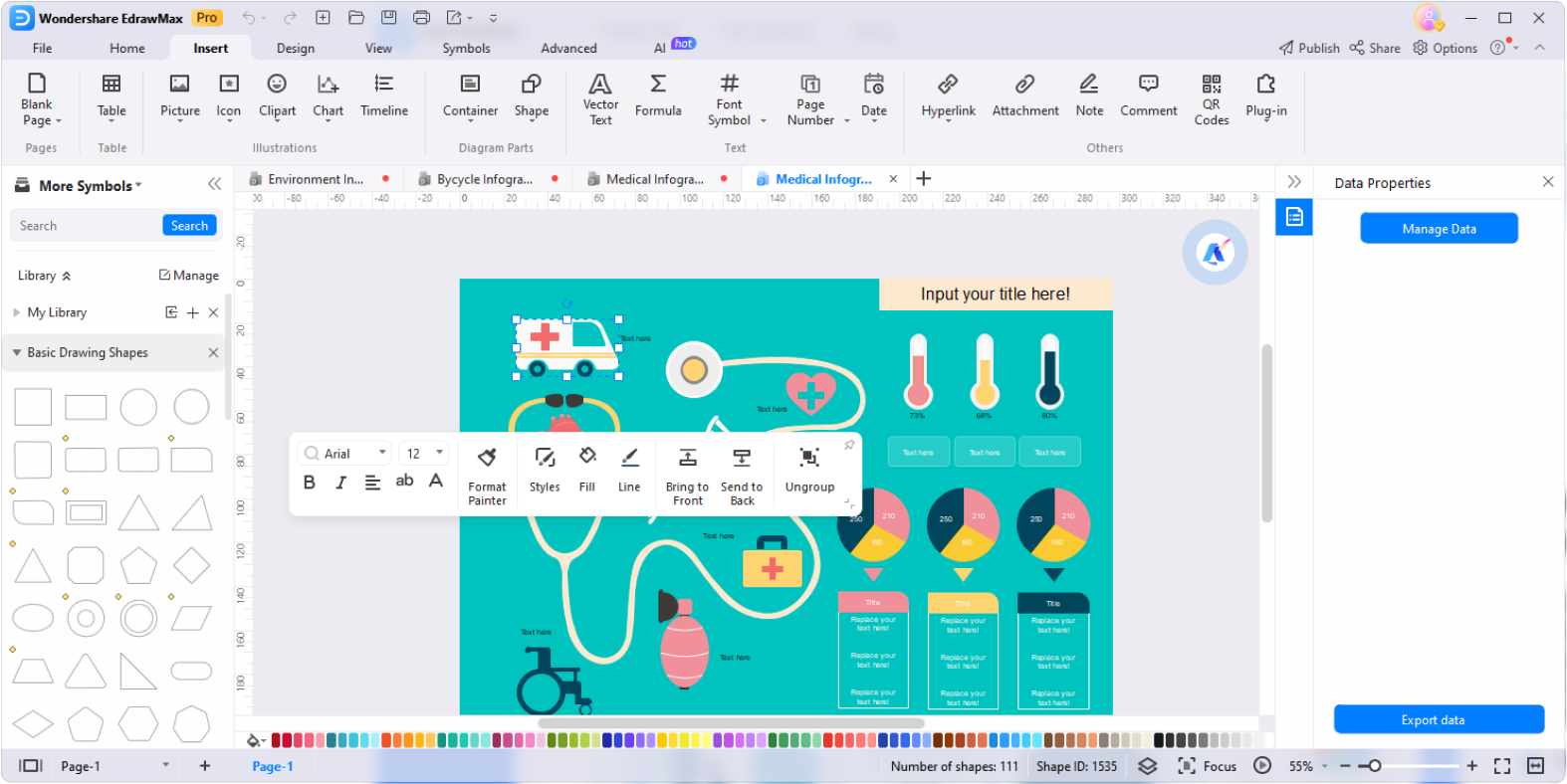
Task: Insert a Table from the ribbon
Action: tap(112, 97)
